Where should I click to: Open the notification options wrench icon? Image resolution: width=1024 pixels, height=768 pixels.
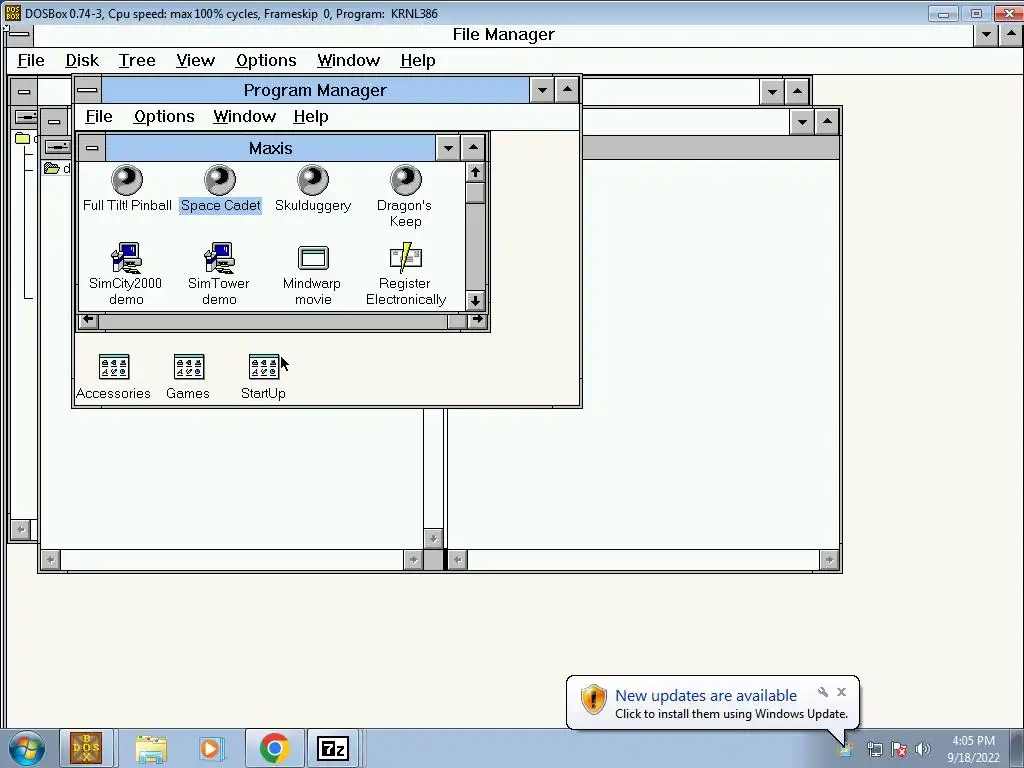(x=823, y=692)
